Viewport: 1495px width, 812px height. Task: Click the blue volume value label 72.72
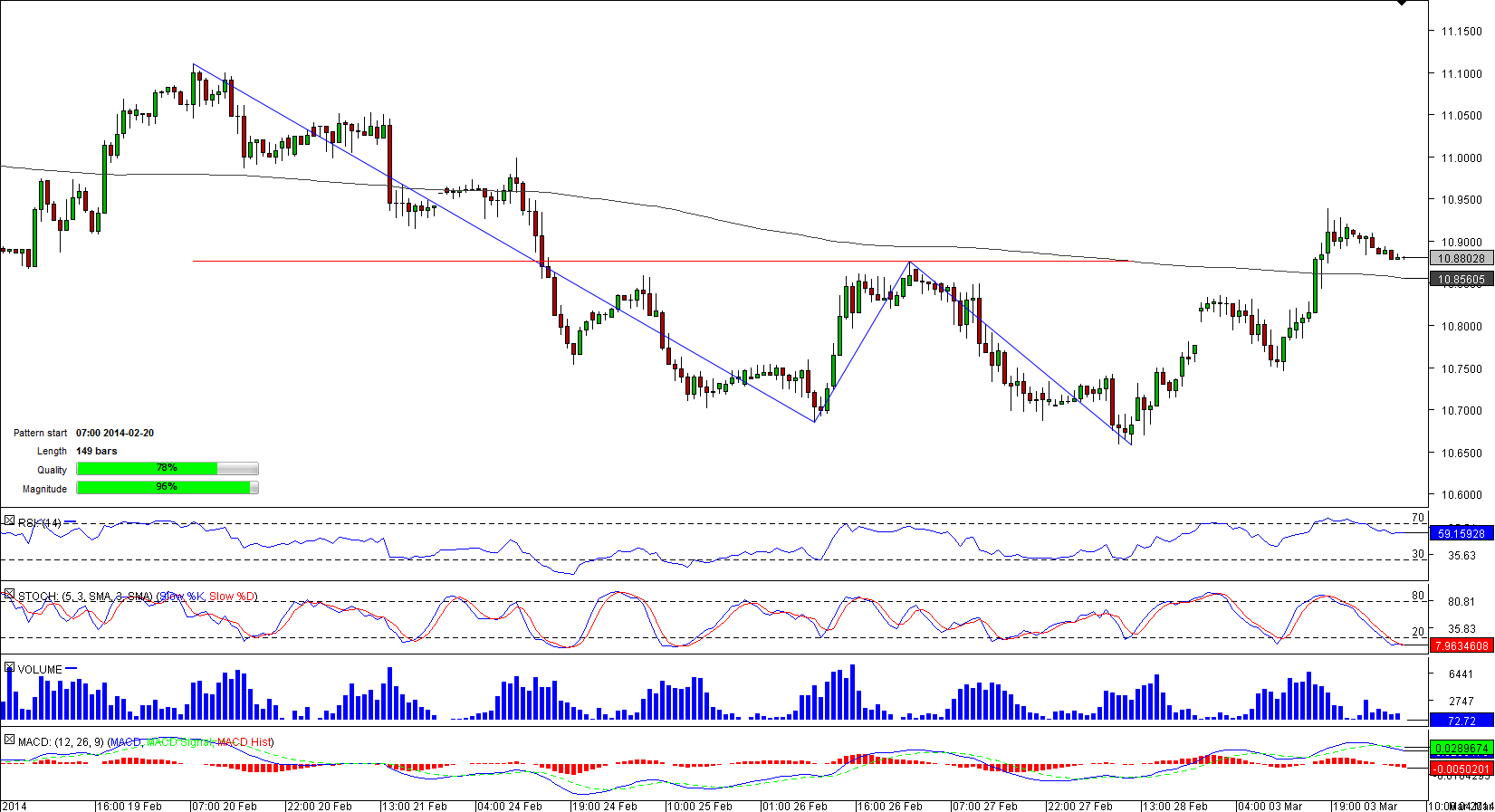(x=1461, y=721)
